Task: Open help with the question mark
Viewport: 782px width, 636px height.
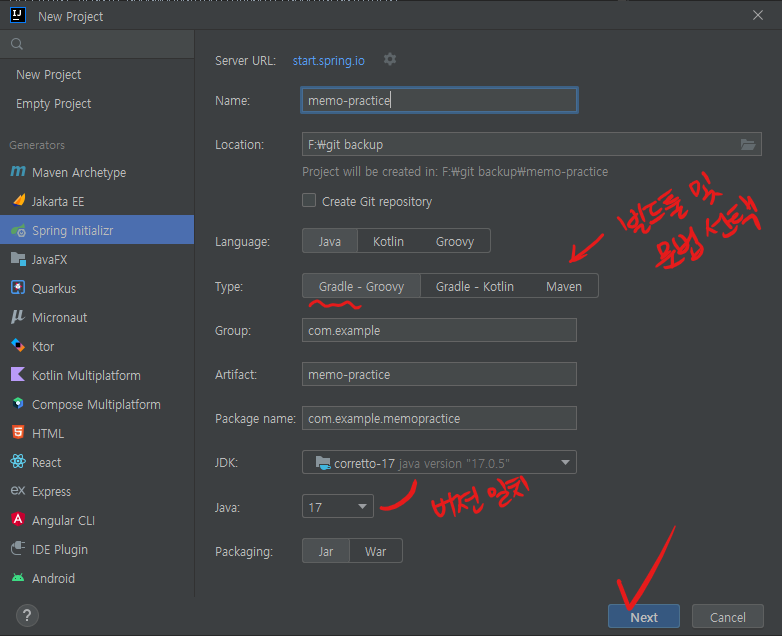Action: 27,616
